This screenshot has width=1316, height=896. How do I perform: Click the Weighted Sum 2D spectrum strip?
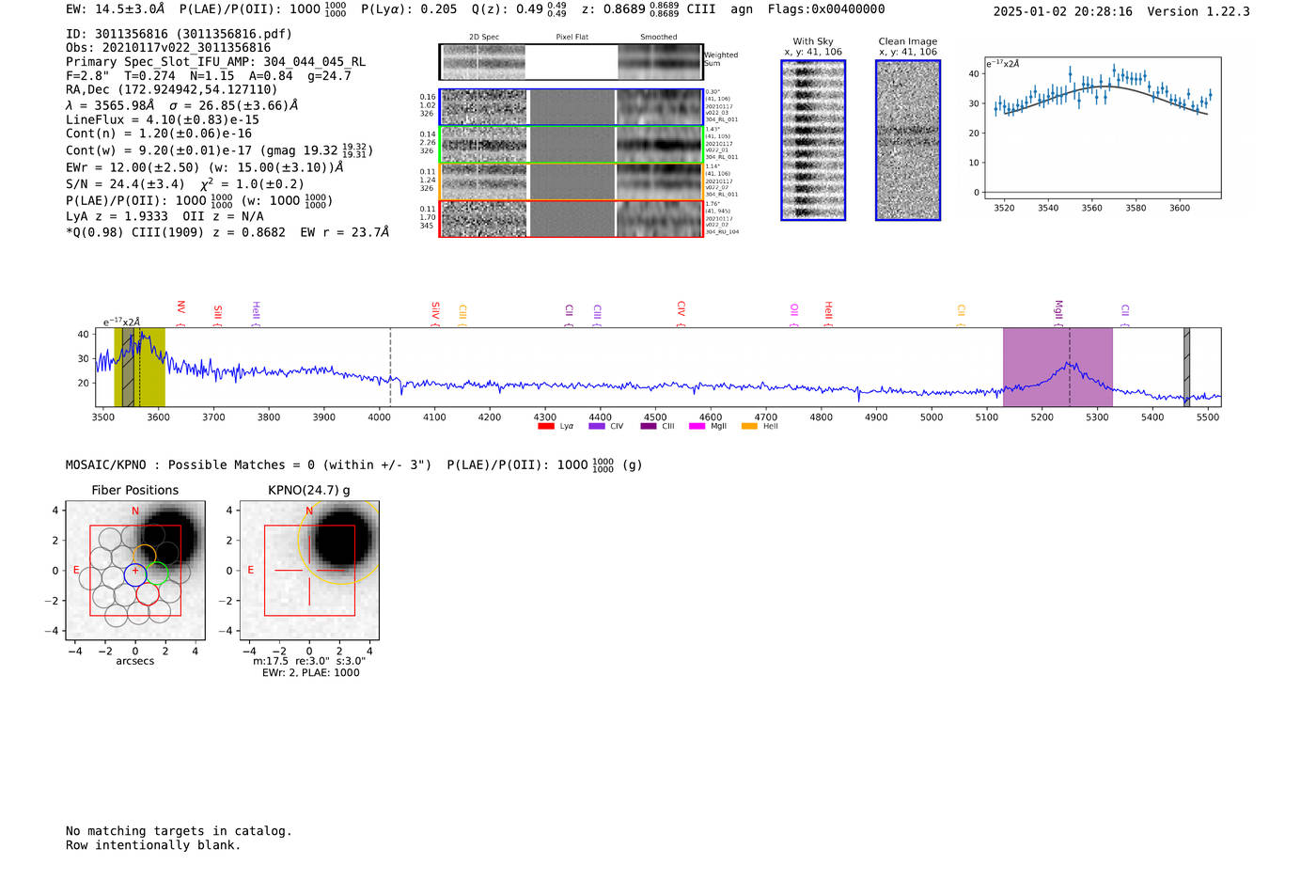(571, 61)
